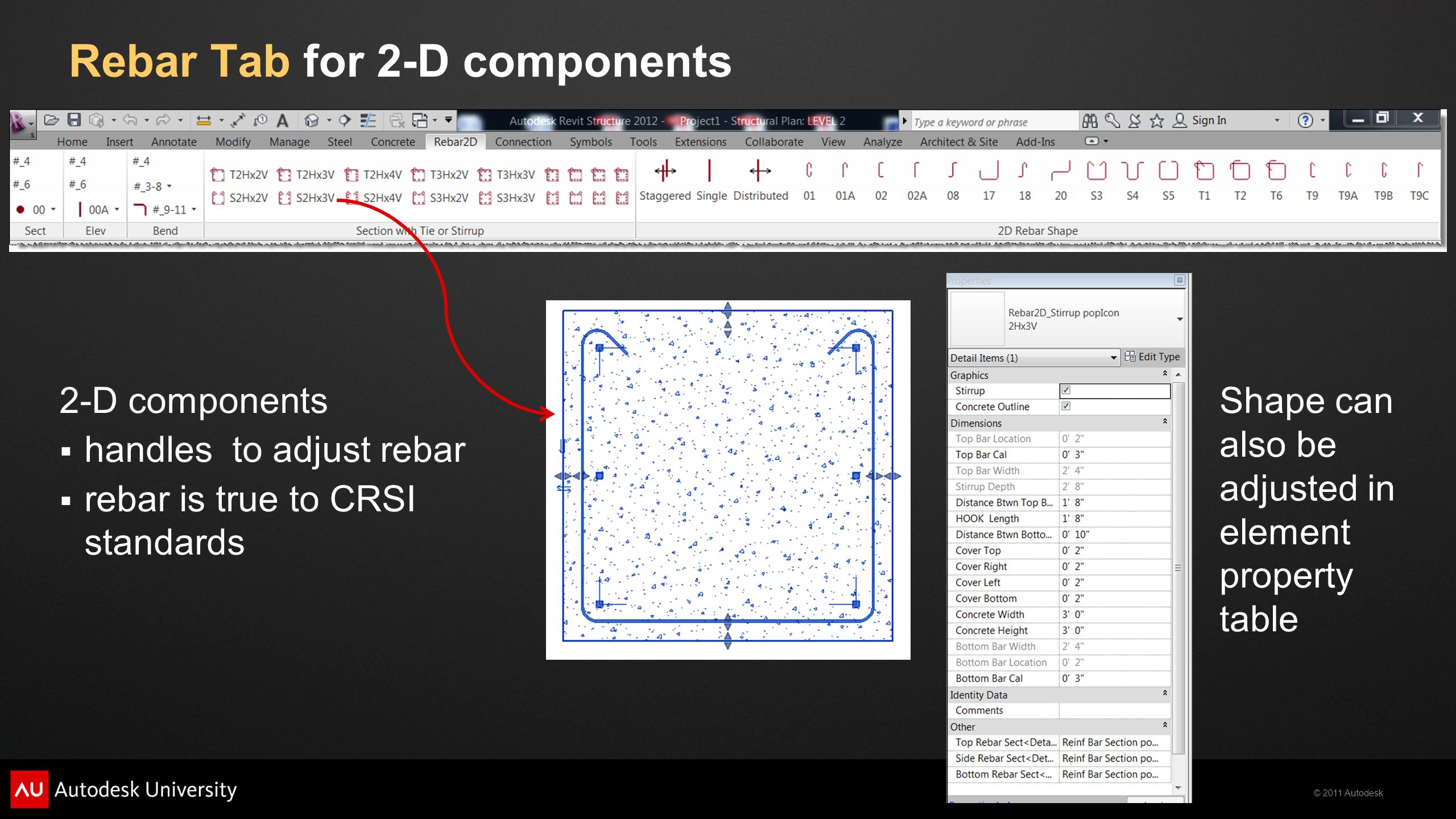Collapse the Dimensions properties group
Screen dimensions: 1456x819
[1165, 421]
